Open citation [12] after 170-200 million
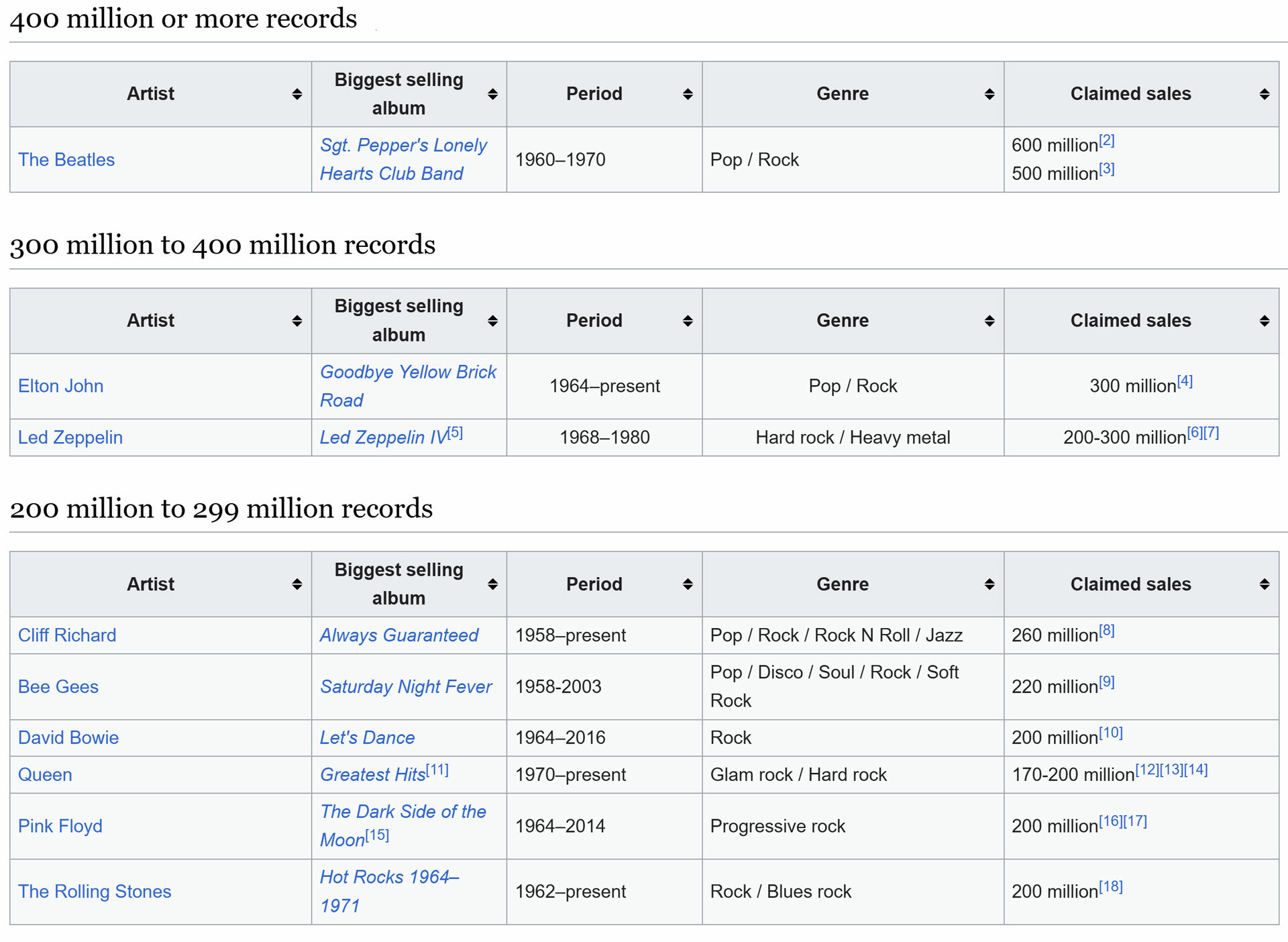The image size is (1288, 942). 1147,770
